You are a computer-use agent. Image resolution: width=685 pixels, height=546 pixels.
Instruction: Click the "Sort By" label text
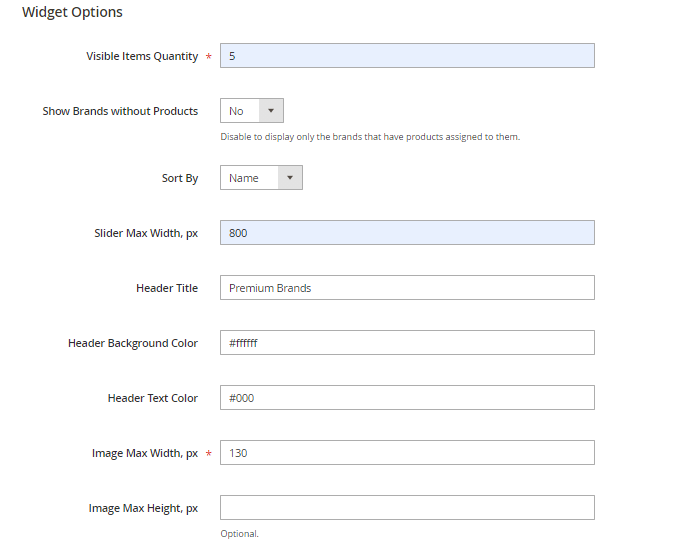[180, 178]
